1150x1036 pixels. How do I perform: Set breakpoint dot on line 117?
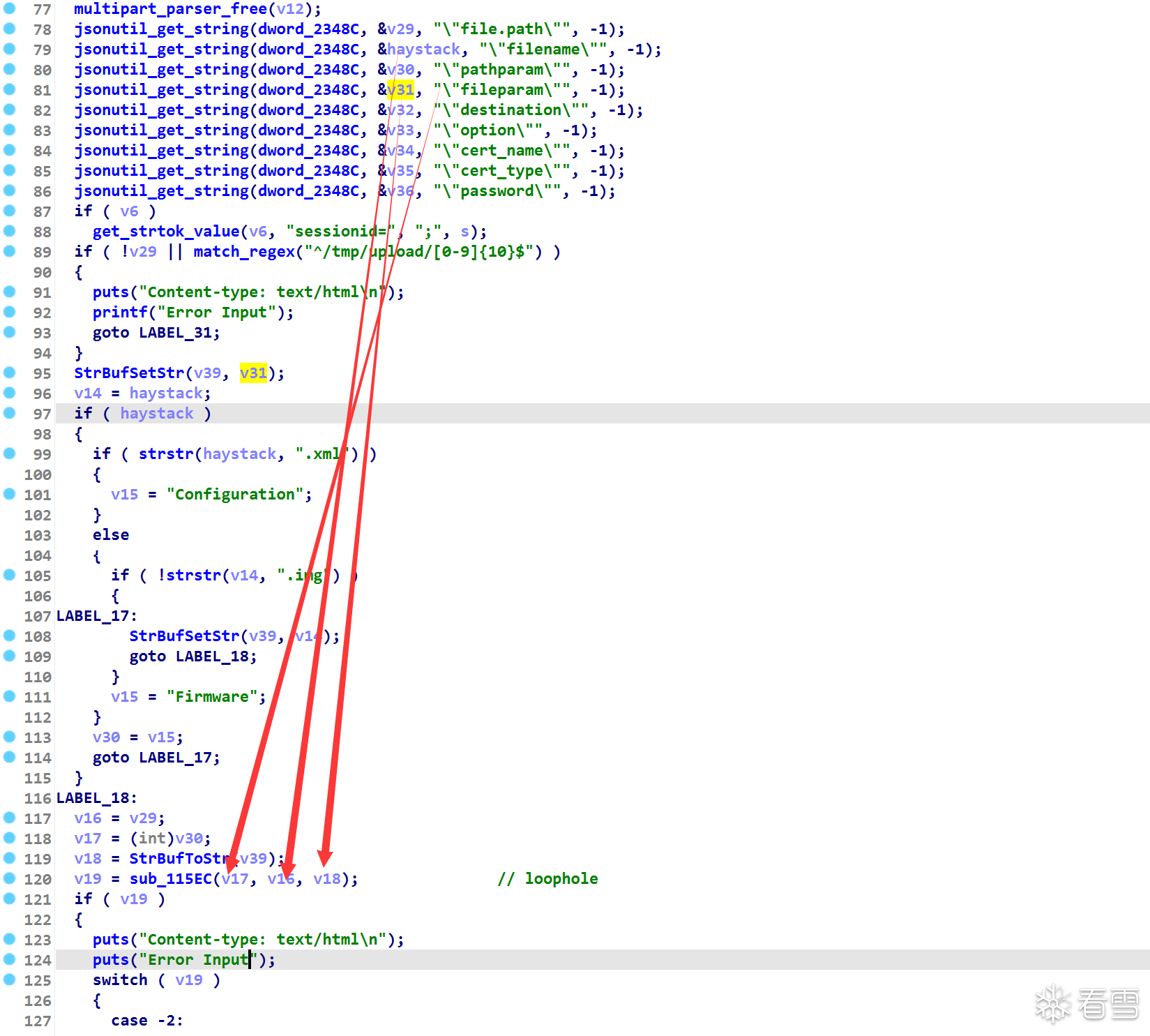[x=9, y=818]
